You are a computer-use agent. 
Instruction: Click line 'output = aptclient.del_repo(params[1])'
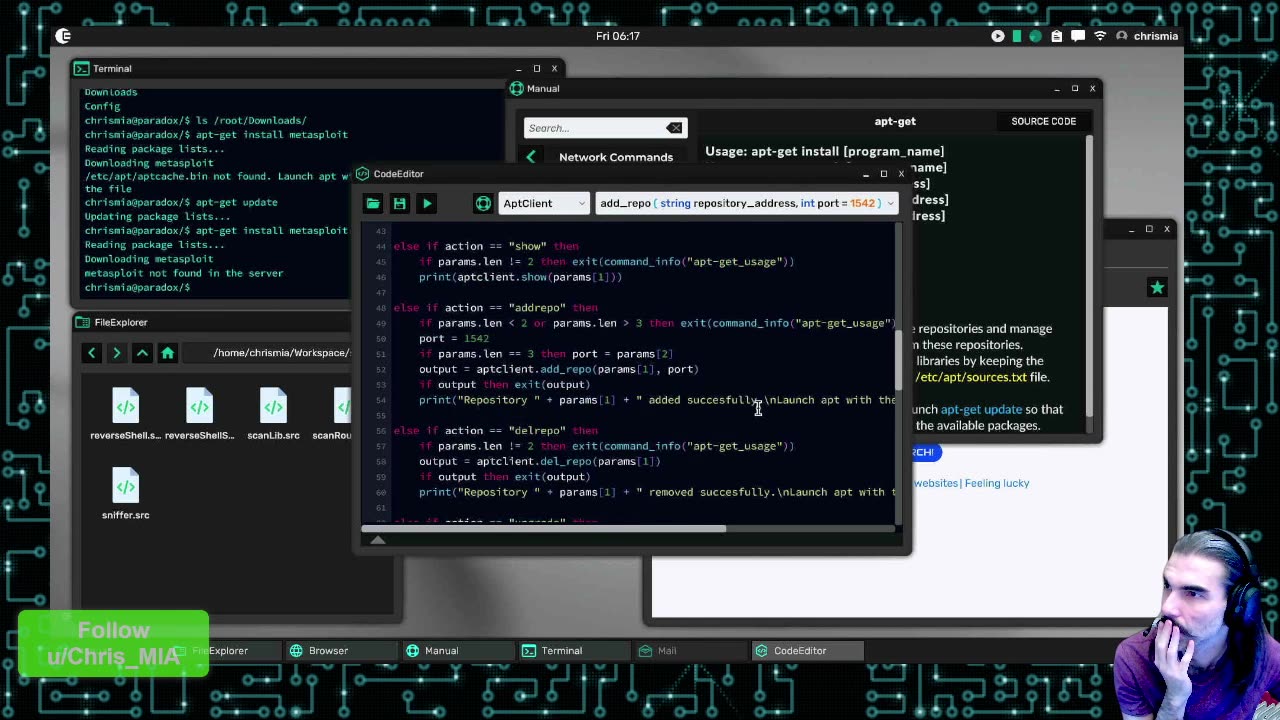[x=540, y=462]
